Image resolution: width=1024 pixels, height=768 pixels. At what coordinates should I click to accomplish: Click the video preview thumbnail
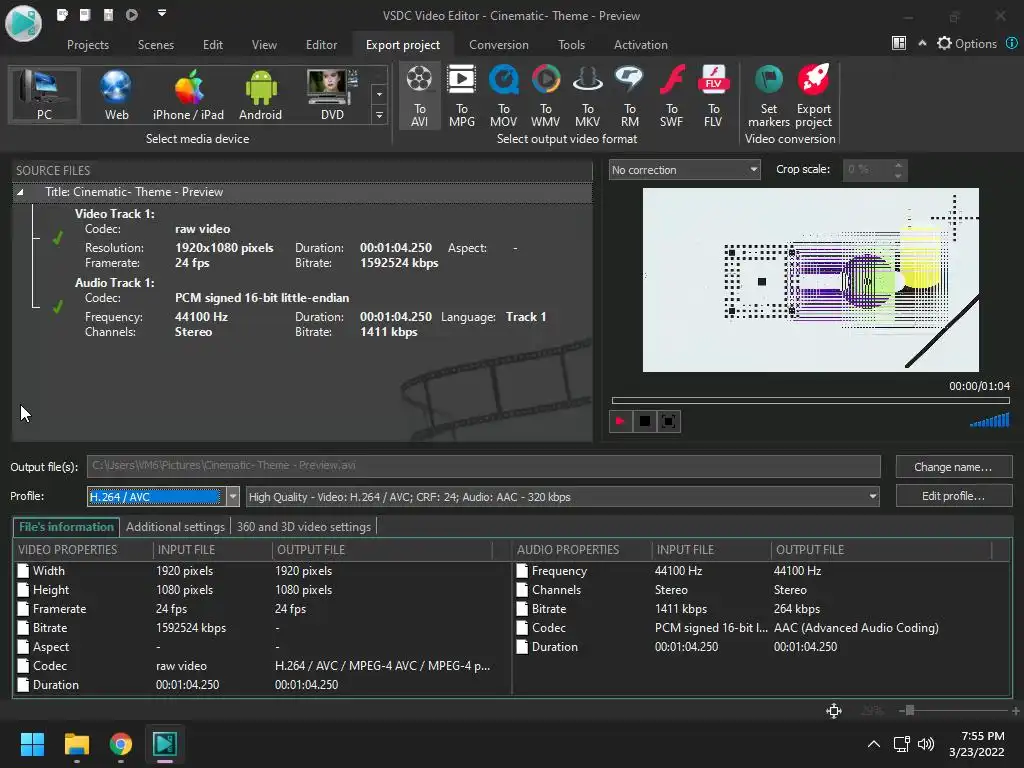[x=810, y=280]
